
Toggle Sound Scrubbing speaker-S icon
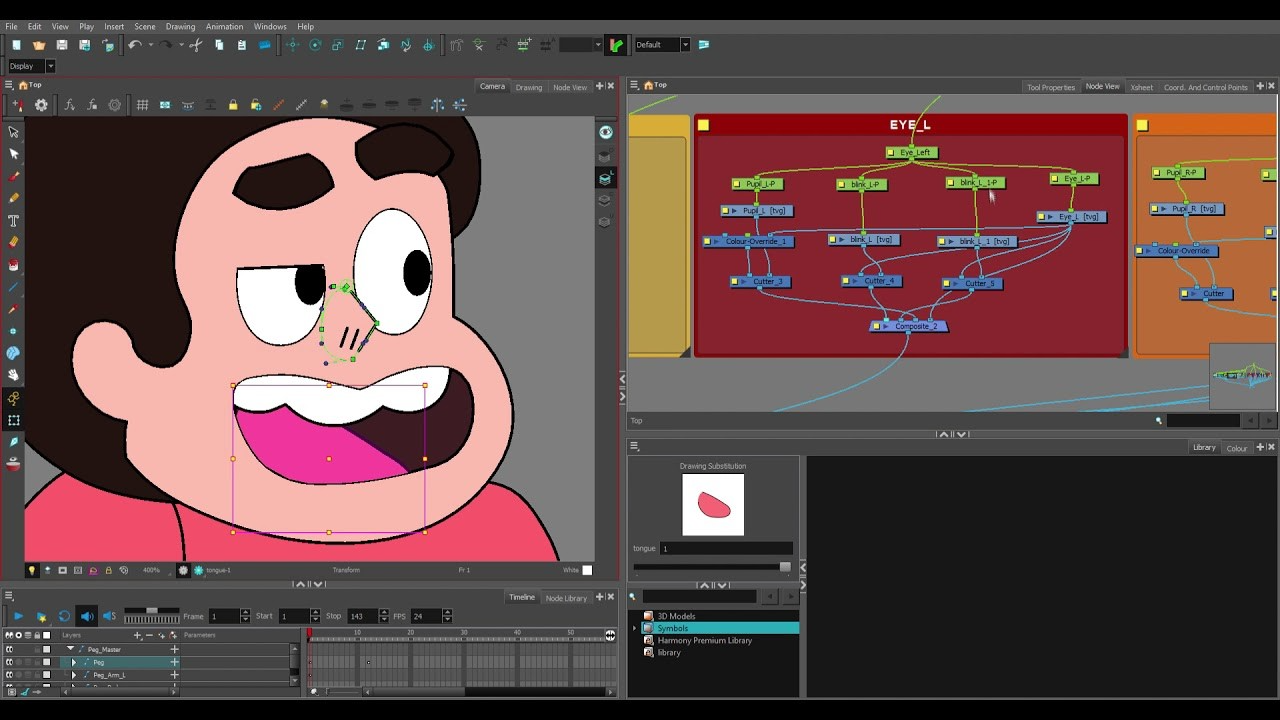[x=109, y=616]
